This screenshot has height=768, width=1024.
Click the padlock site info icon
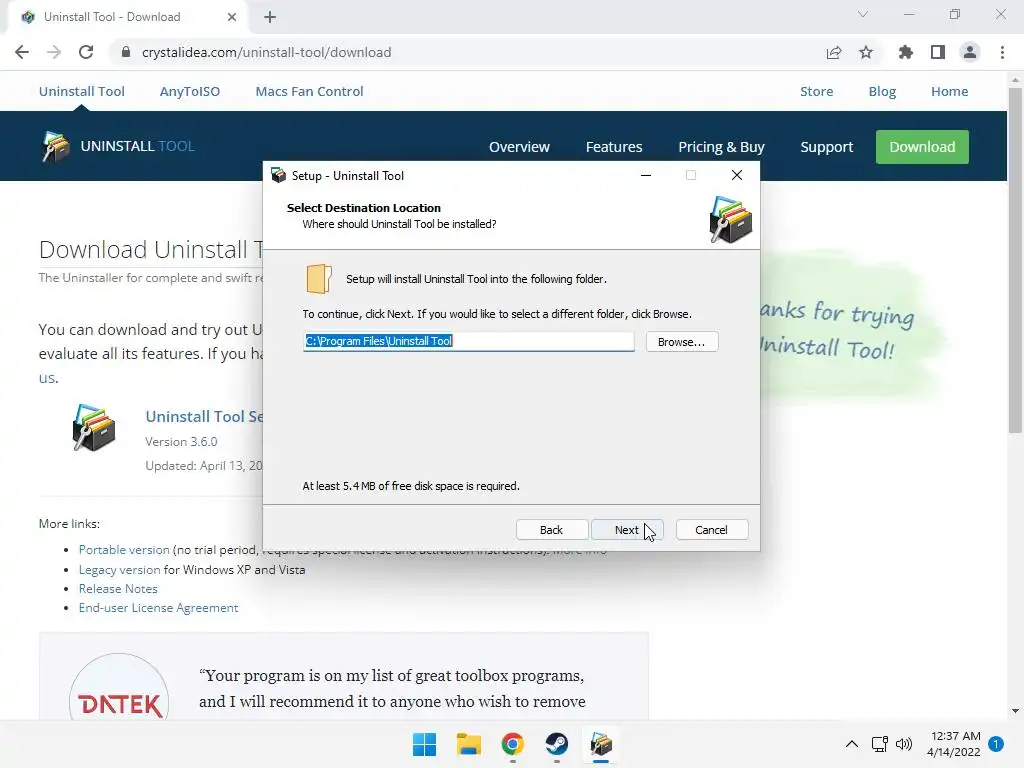click(126, 52)
